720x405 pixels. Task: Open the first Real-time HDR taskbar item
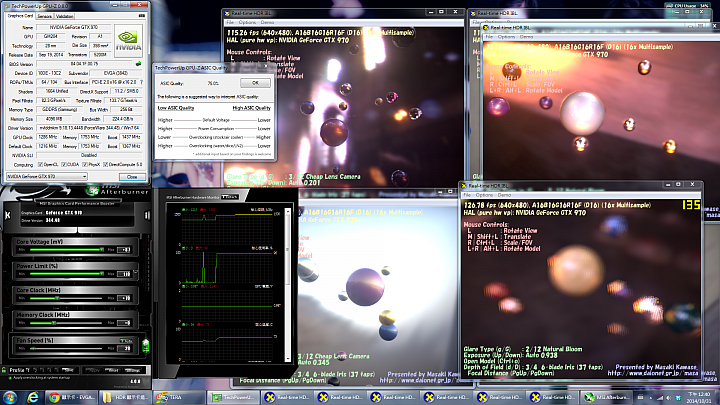(287, 397)
